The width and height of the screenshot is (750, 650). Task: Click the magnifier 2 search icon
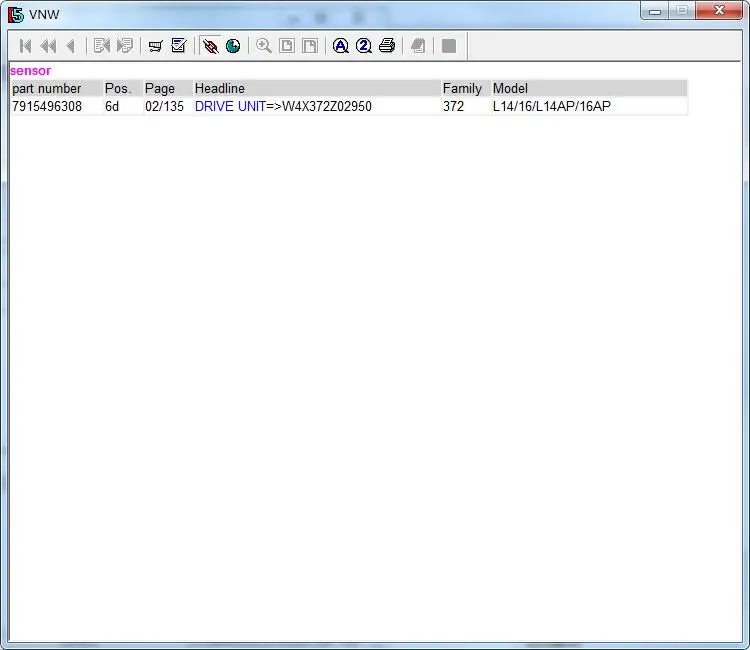point(364,46)
